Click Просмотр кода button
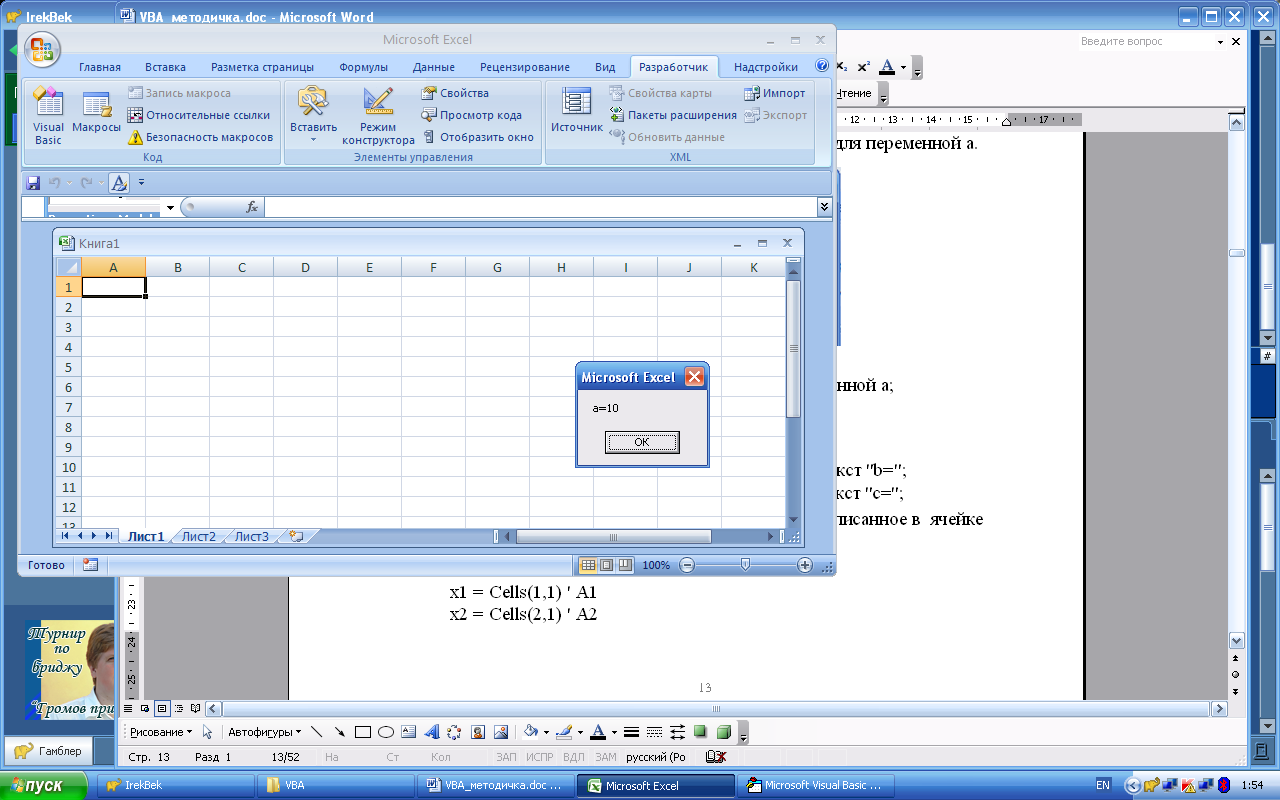The image size is (1280, 800). pos(471,115)
